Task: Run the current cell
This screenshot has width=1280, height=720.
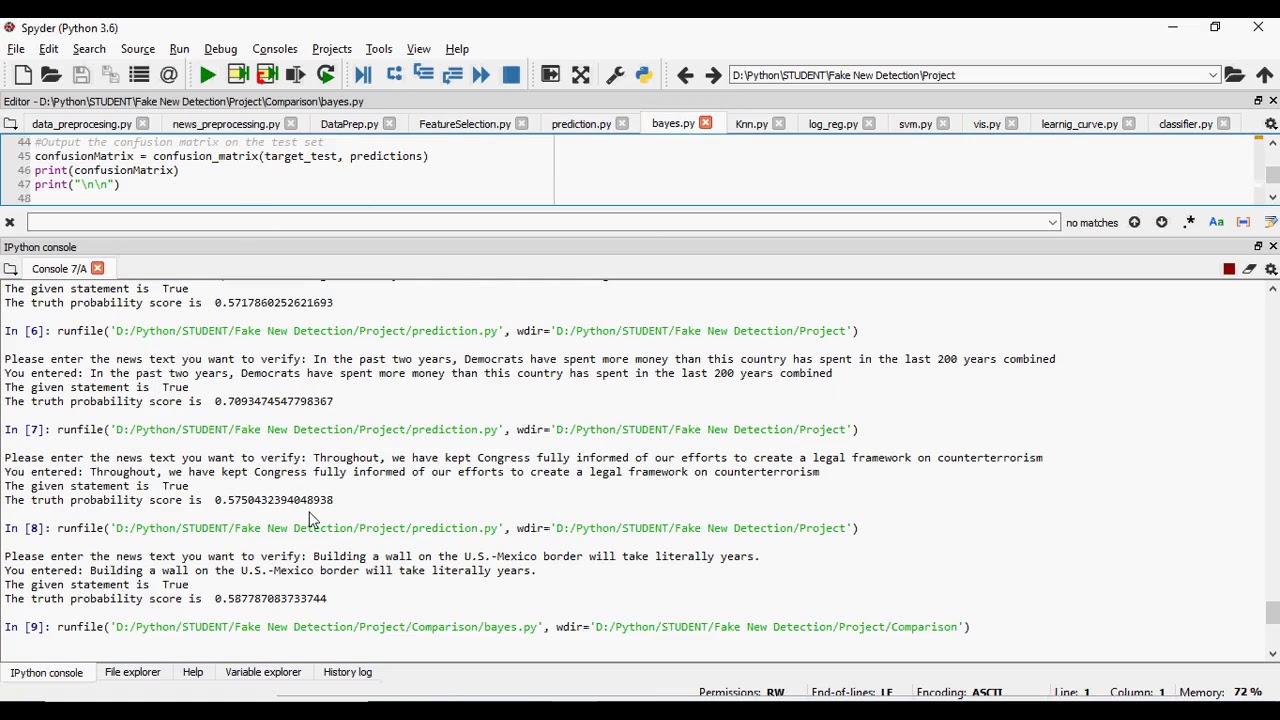Action: (237, 75)
